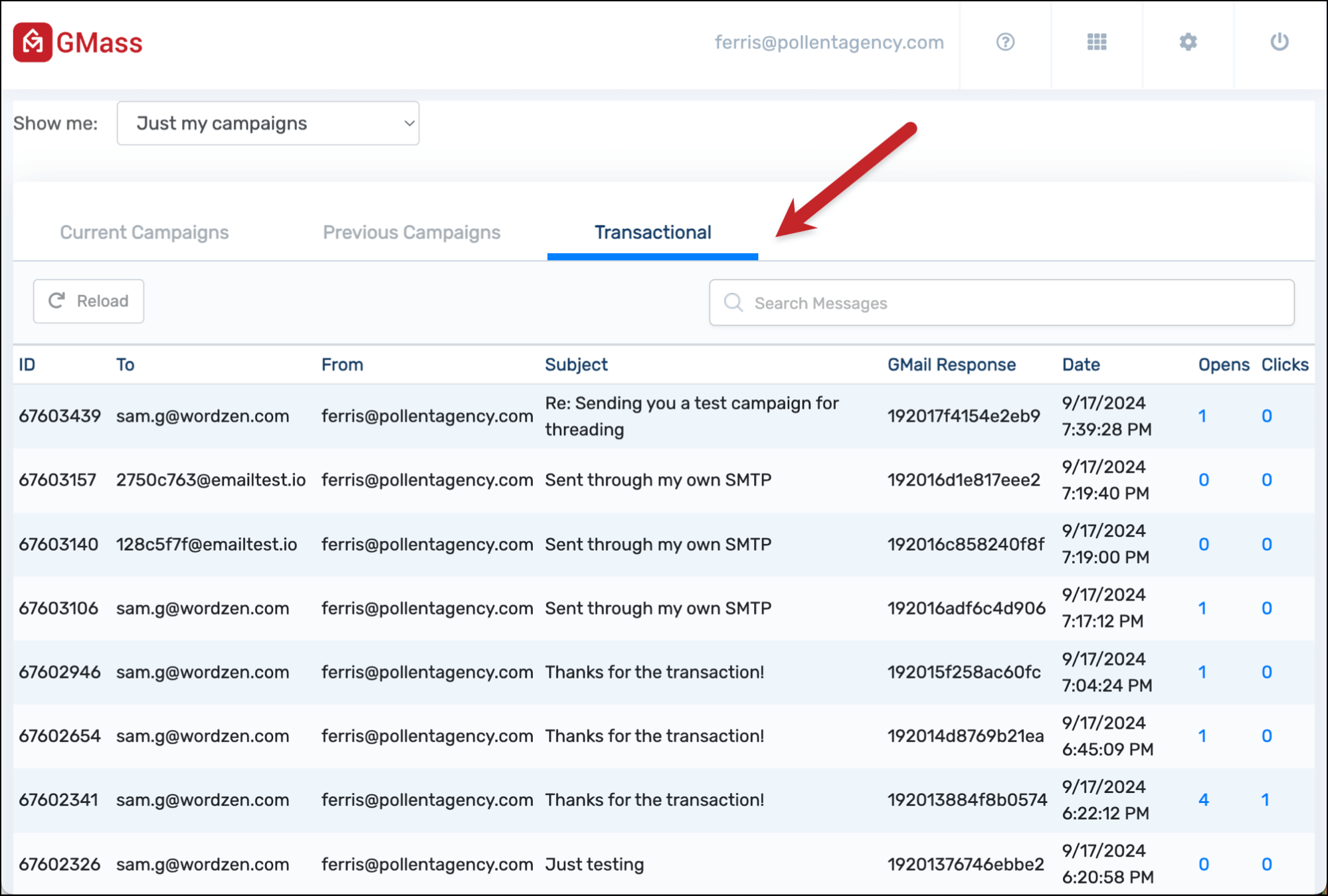Image resolution: width=1328 pixels, height=896 pixels.
Task: Click Gmail response 192014d8769b21ea
Action: coord(966,735)
